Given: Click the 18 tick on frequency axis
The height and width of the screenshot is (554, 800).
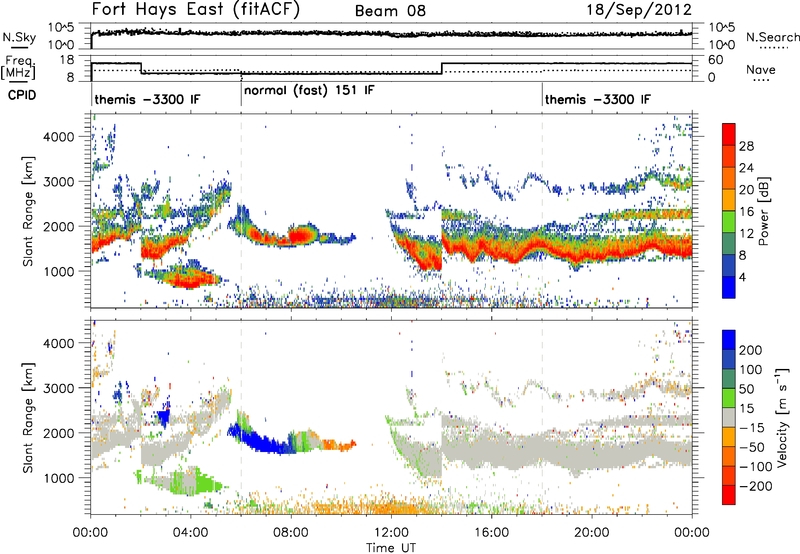Looking at the screenshot, I should (67, 60).
